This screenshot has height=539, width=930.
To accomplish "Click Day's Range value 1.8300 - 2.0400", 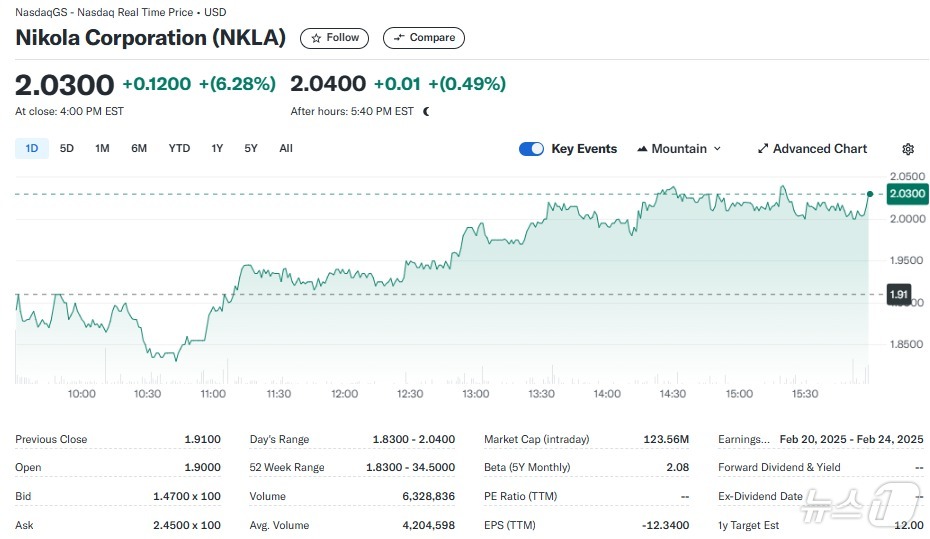I will pyautogui.click(x=413, y=439).
